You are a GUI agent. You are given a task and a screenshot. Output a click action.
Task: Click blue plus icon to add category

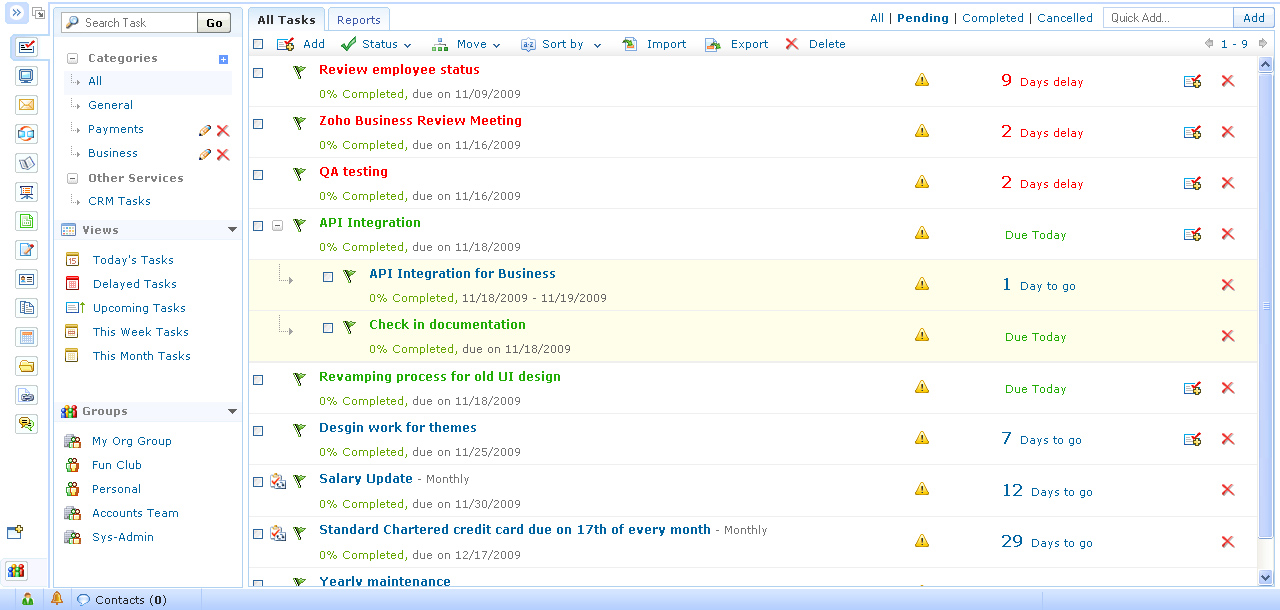coord(223,59)
